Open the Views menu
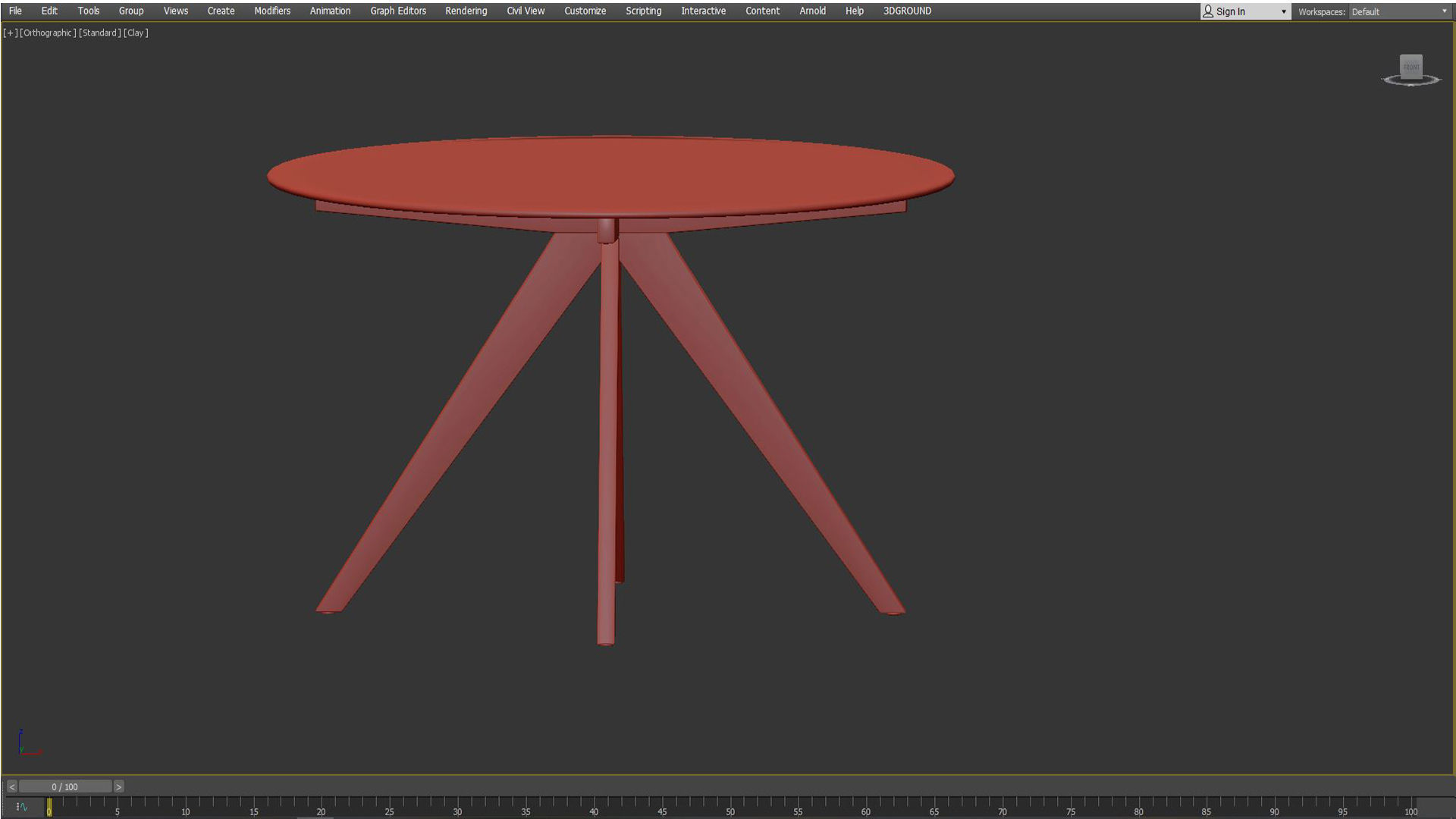The width and height of the screenshot is (1456, 819). tap(176, 11)
